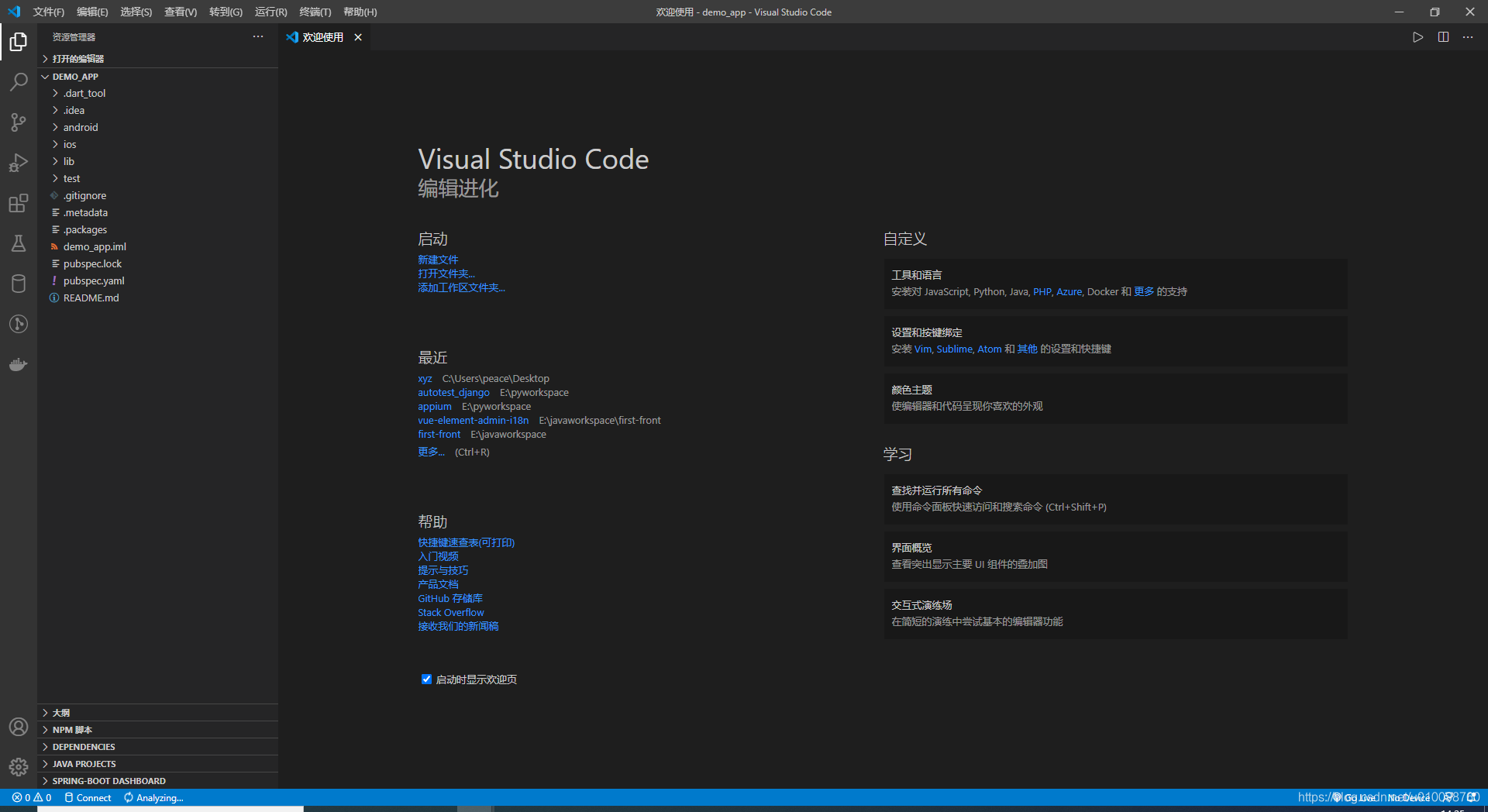This screenshot has width=1488, height=812.
Task: Expand the ios folder
Action: [x=157, y=144]
